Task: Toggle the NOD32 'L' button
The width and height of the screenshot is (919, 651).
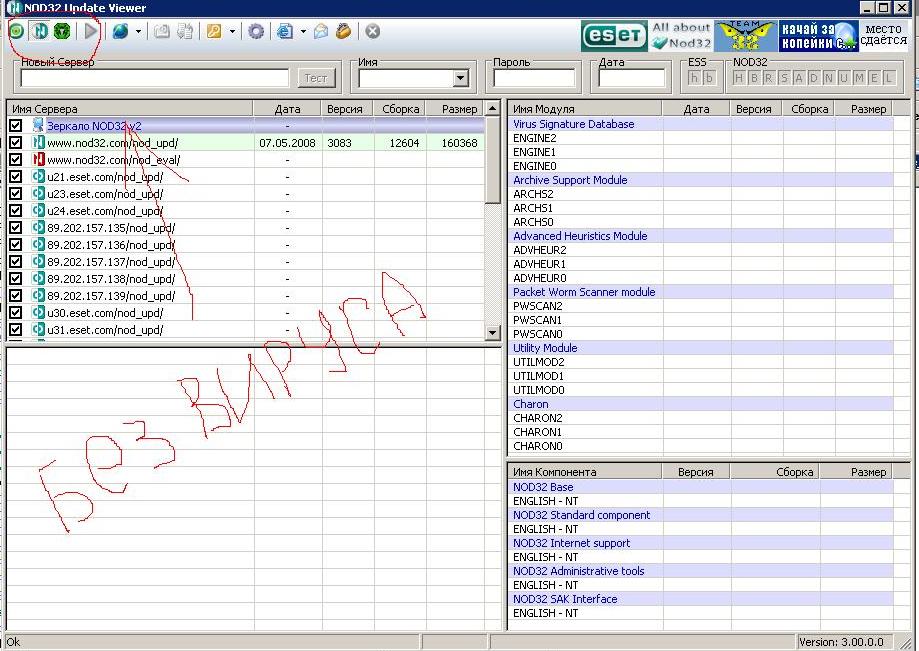Action: tap(889, 78)
